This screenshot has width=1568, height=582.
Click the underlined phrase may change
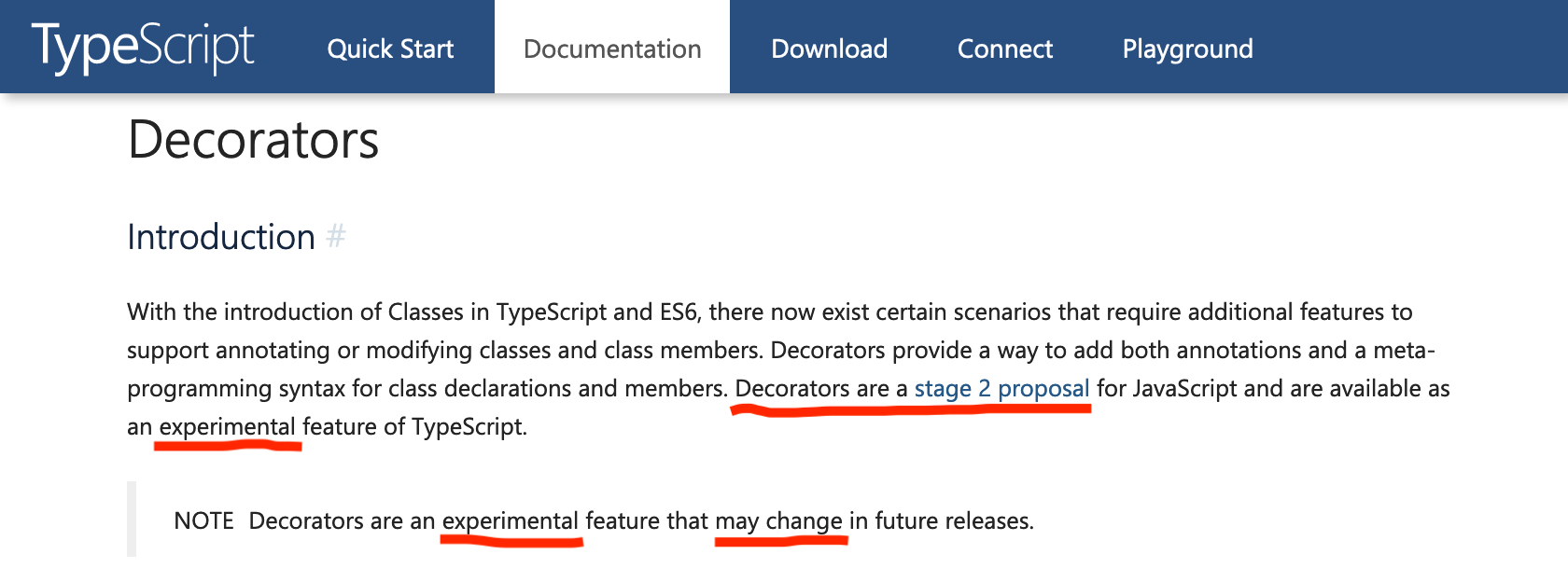coord(779,521)
